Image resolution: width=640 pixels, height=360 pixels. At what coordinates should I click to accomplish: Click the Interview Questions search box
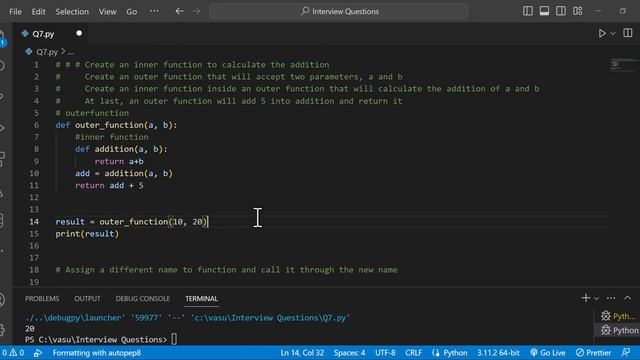point(338,11)
